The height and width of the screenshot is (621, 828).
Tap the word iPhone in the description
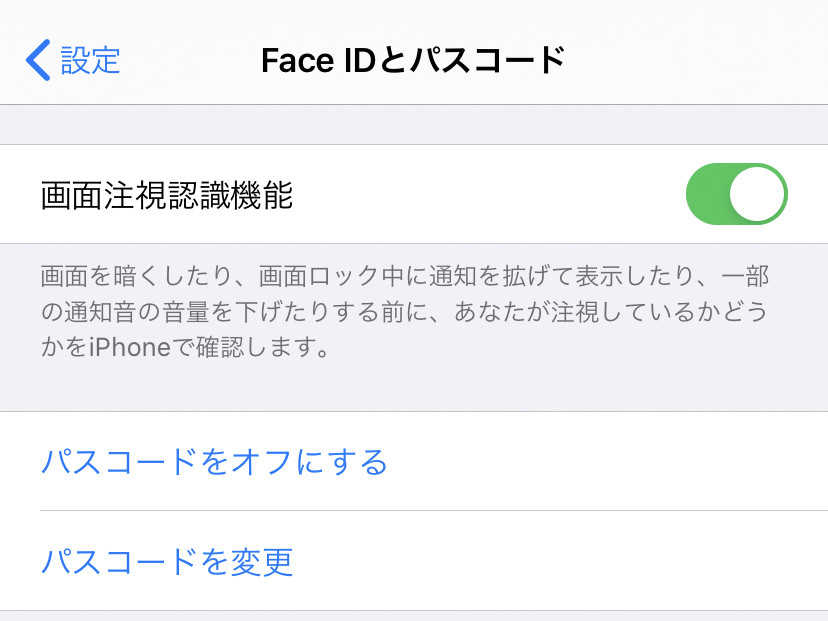[x=129, y=347]
